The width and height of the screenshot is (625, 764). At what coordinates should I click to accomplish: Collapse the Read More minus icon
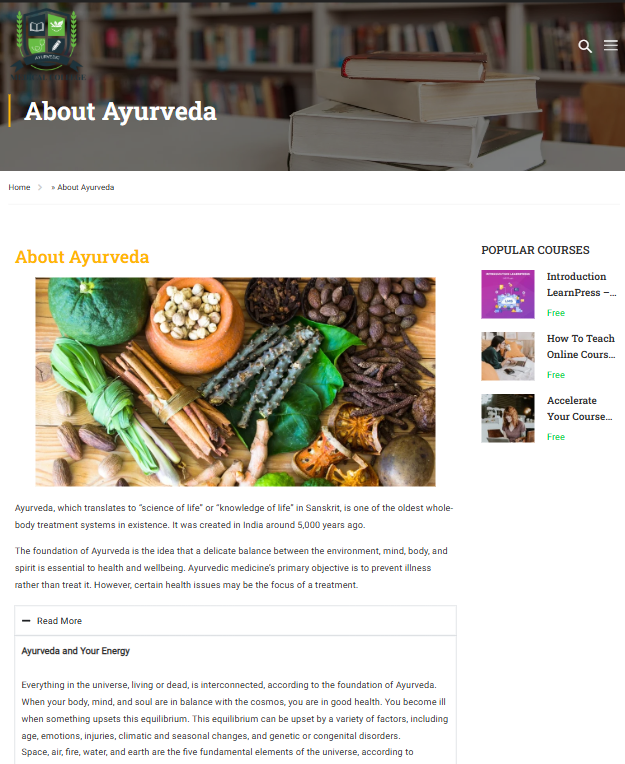(x=26, y=621)
